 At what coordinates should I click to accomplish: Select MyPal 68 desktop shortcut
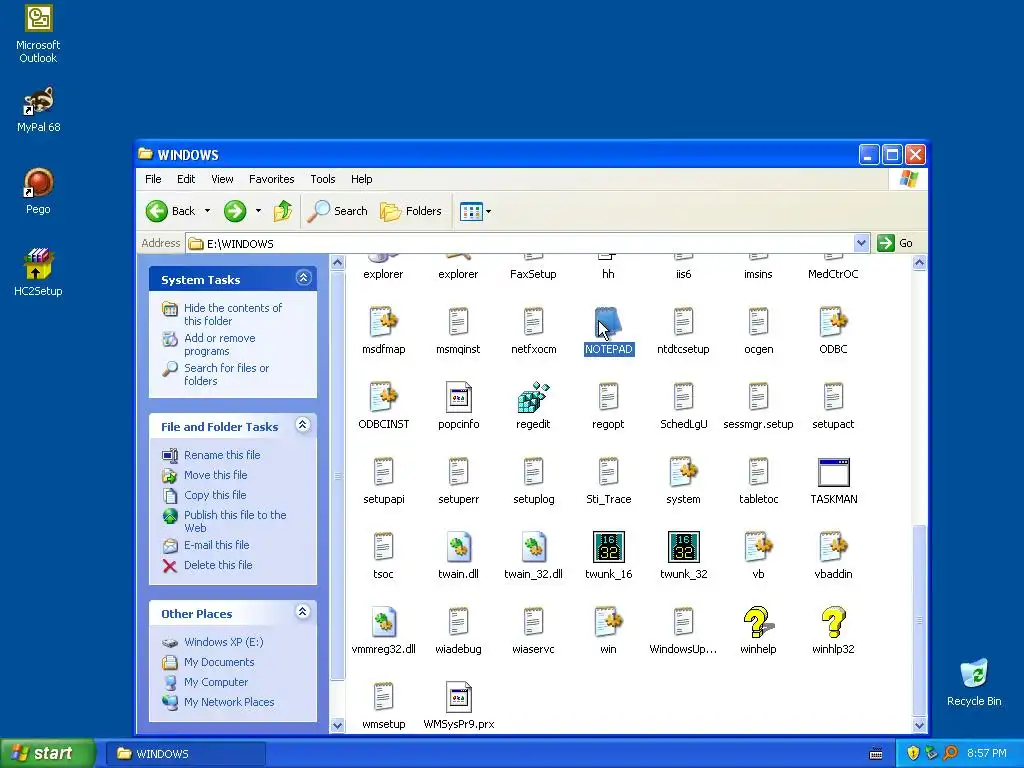pyautogui.click(x=38, y=101)
